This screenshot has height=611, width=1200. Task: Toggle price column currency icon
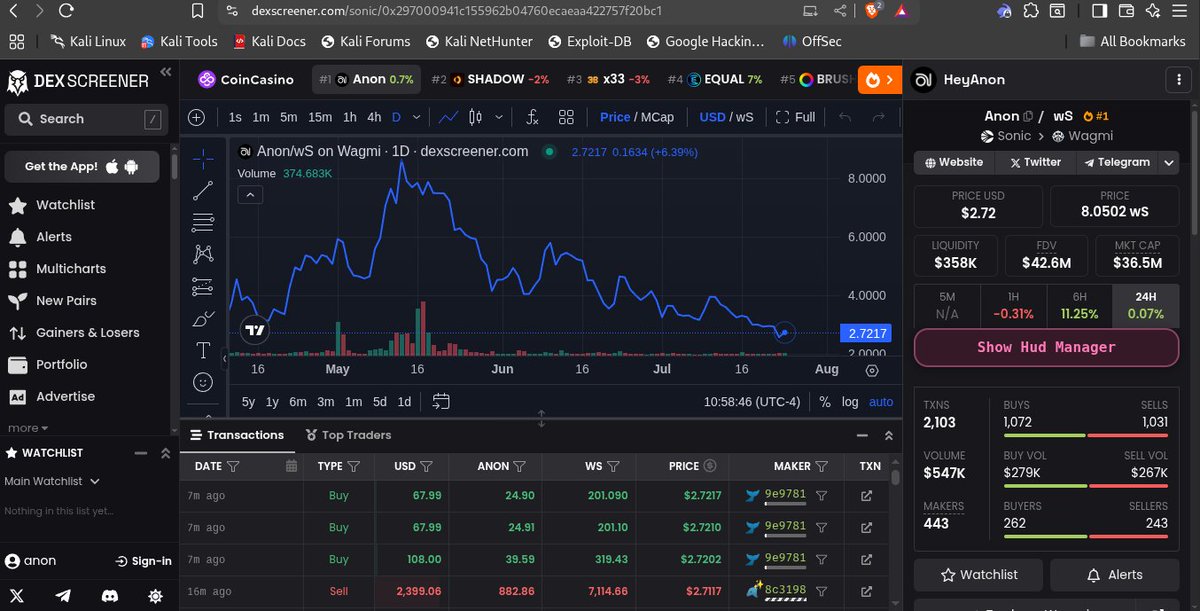click(x=710, y=466)
